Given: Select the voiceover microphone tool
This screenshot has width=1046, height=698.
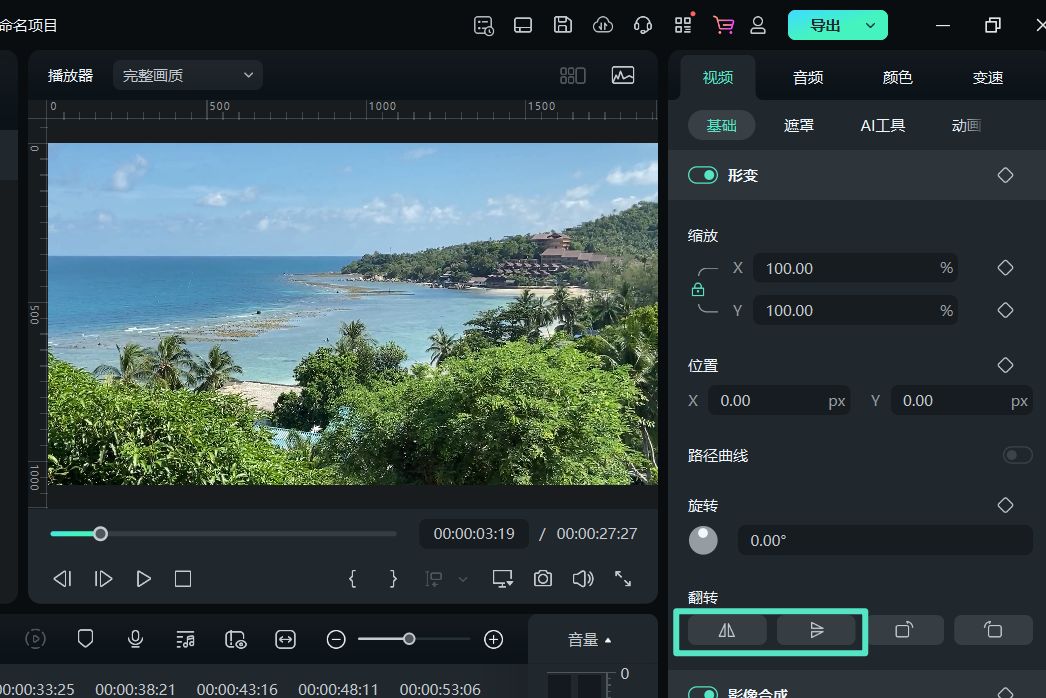Looking at the screenshot, I should coord(135,639).
